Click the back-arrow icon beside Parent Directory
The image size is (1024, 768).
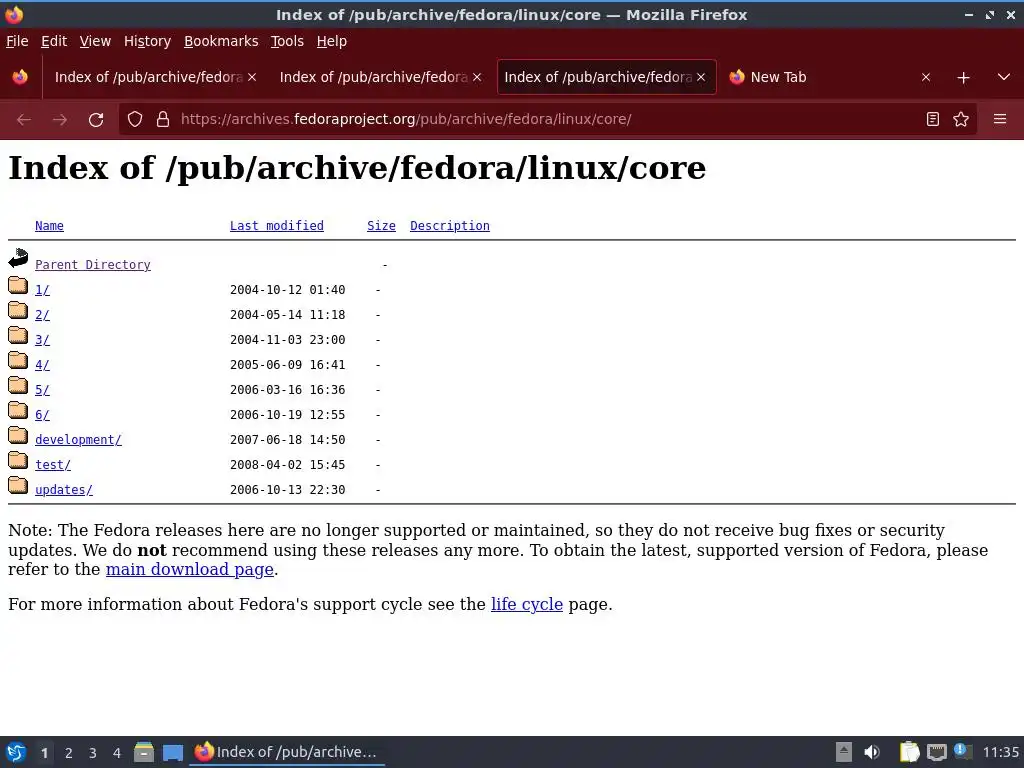18,259
